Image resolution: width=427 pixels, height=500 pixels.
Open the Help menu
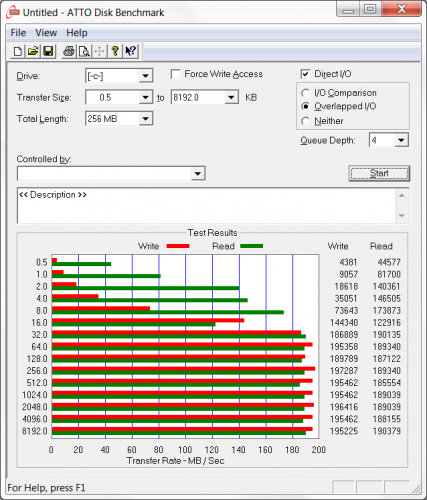(77, 33)
